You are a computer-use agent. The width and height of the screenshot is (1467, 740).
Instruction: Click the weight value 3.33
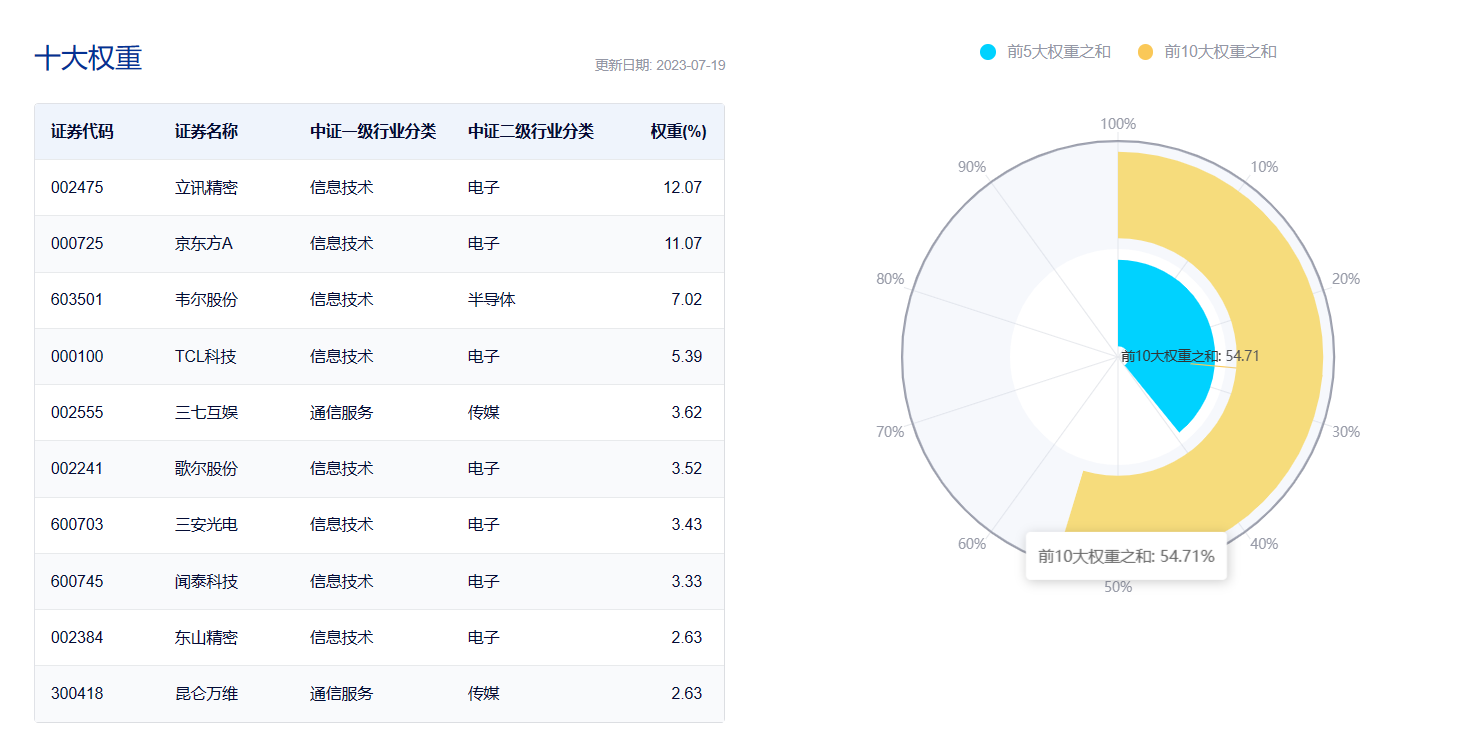pos(687,582)
